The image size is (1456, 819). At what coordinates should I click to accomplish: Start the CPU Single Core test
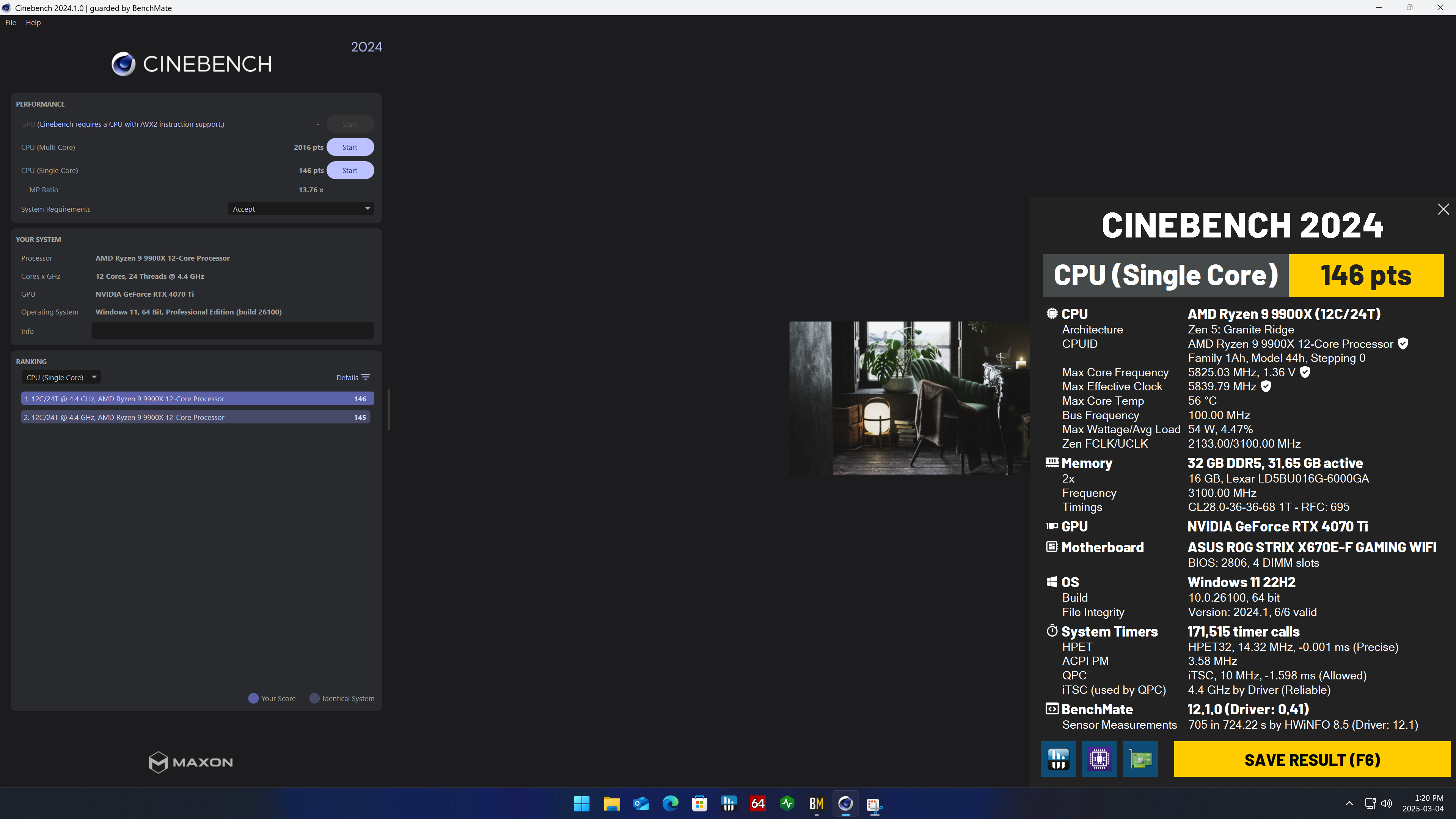tap(350, 170)
